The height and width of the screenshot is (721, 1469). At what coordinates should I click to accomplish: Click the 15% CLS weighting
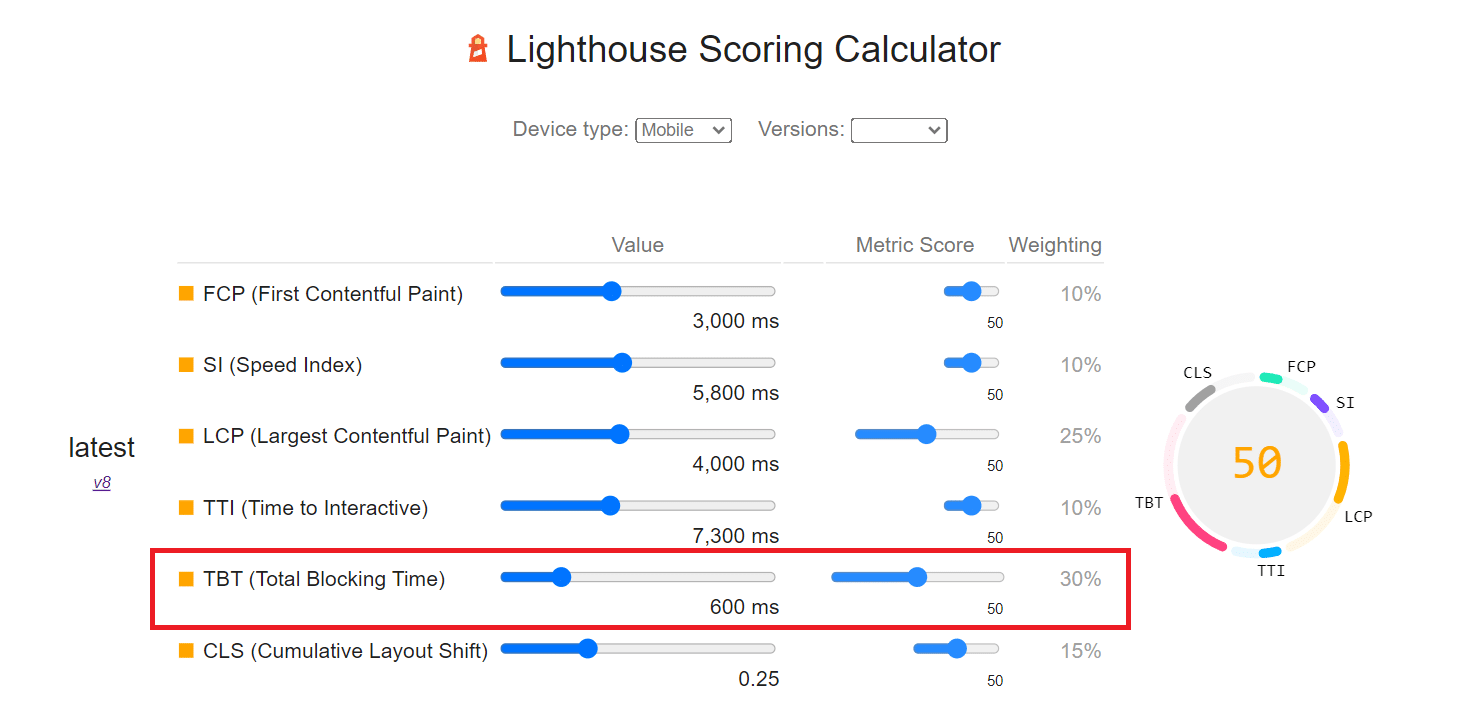pyautogui.click(x=1081, y=651)
